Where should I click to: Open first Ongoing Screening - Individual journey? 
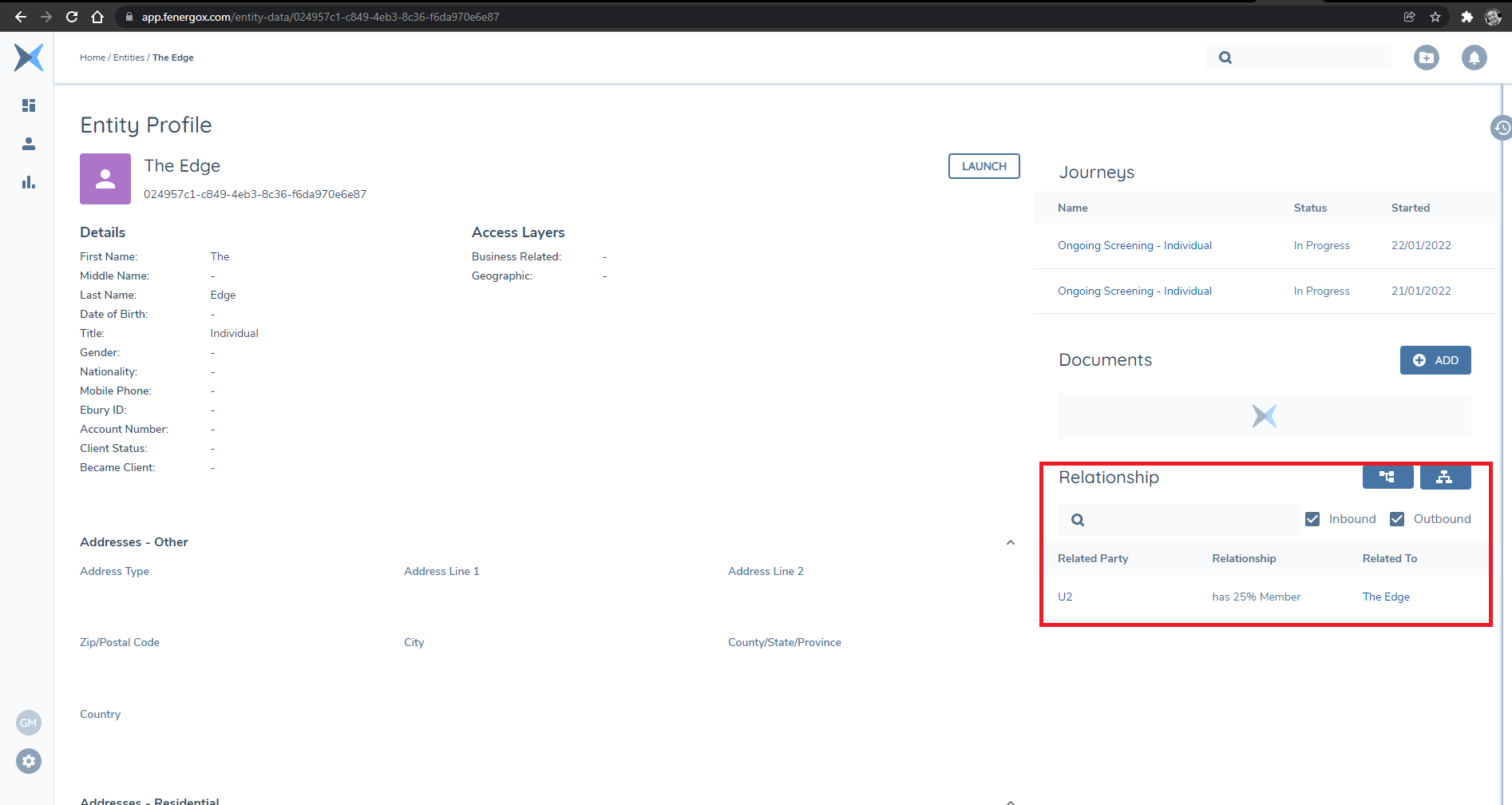[1134, 245]
